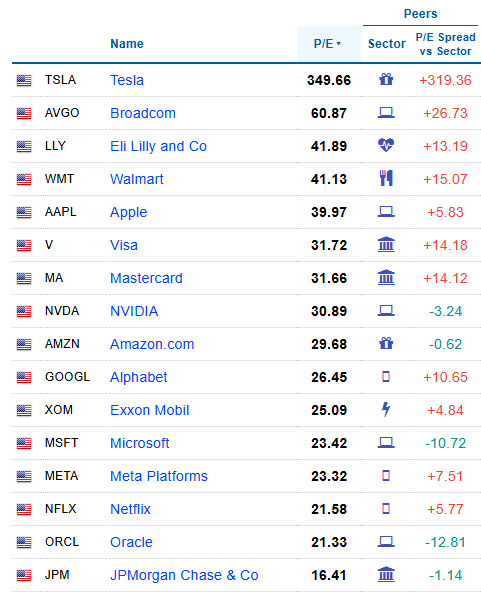Sort by P/E Spread vs Sector header

click(x=445, y=44)
